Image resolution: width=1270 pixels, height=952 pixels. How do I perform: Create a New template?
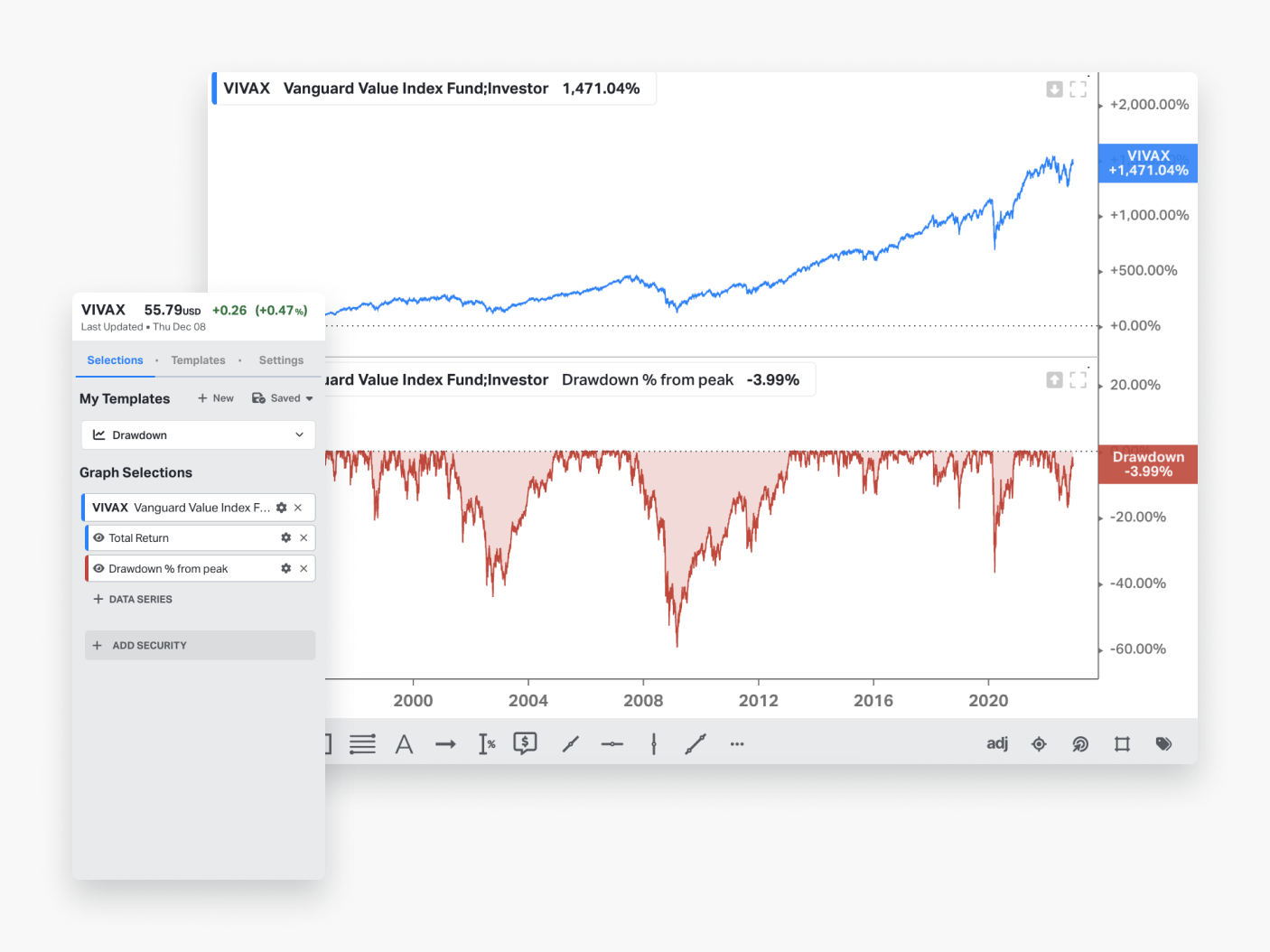tap(216, 398)
